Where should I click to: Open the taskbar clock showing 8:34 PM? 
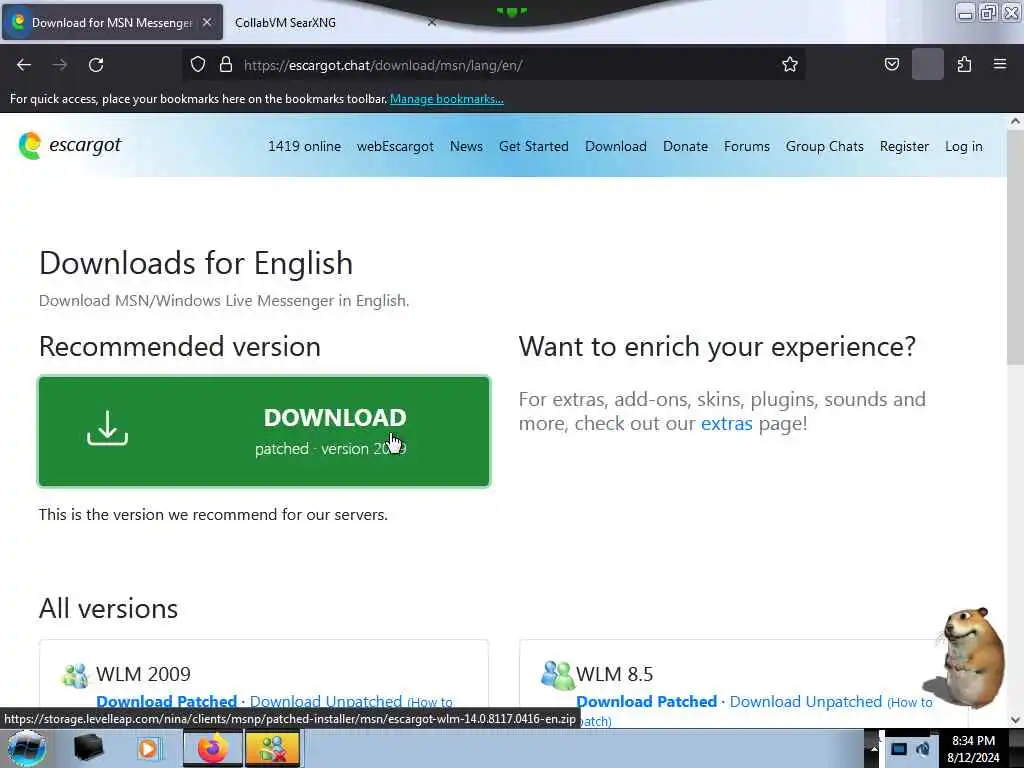973,748
